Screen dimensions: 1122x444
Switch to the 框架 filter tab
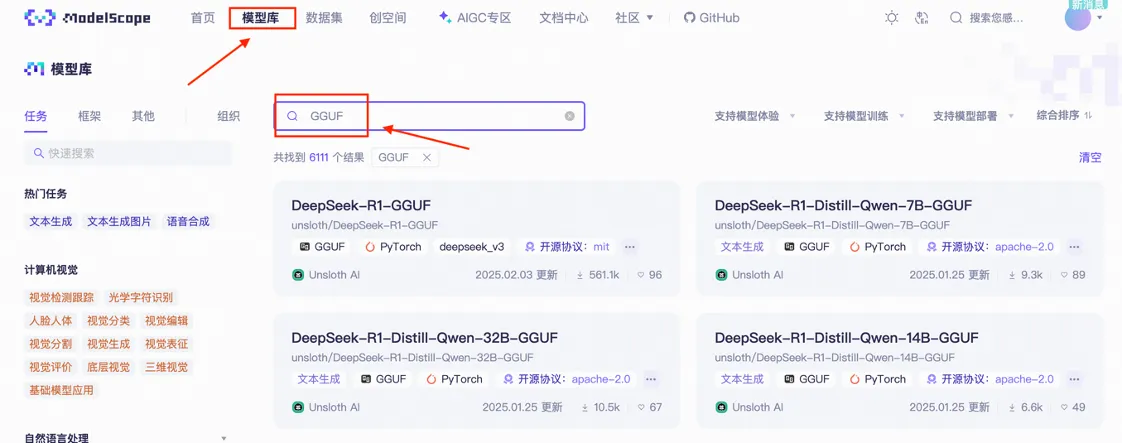[89, 116]
